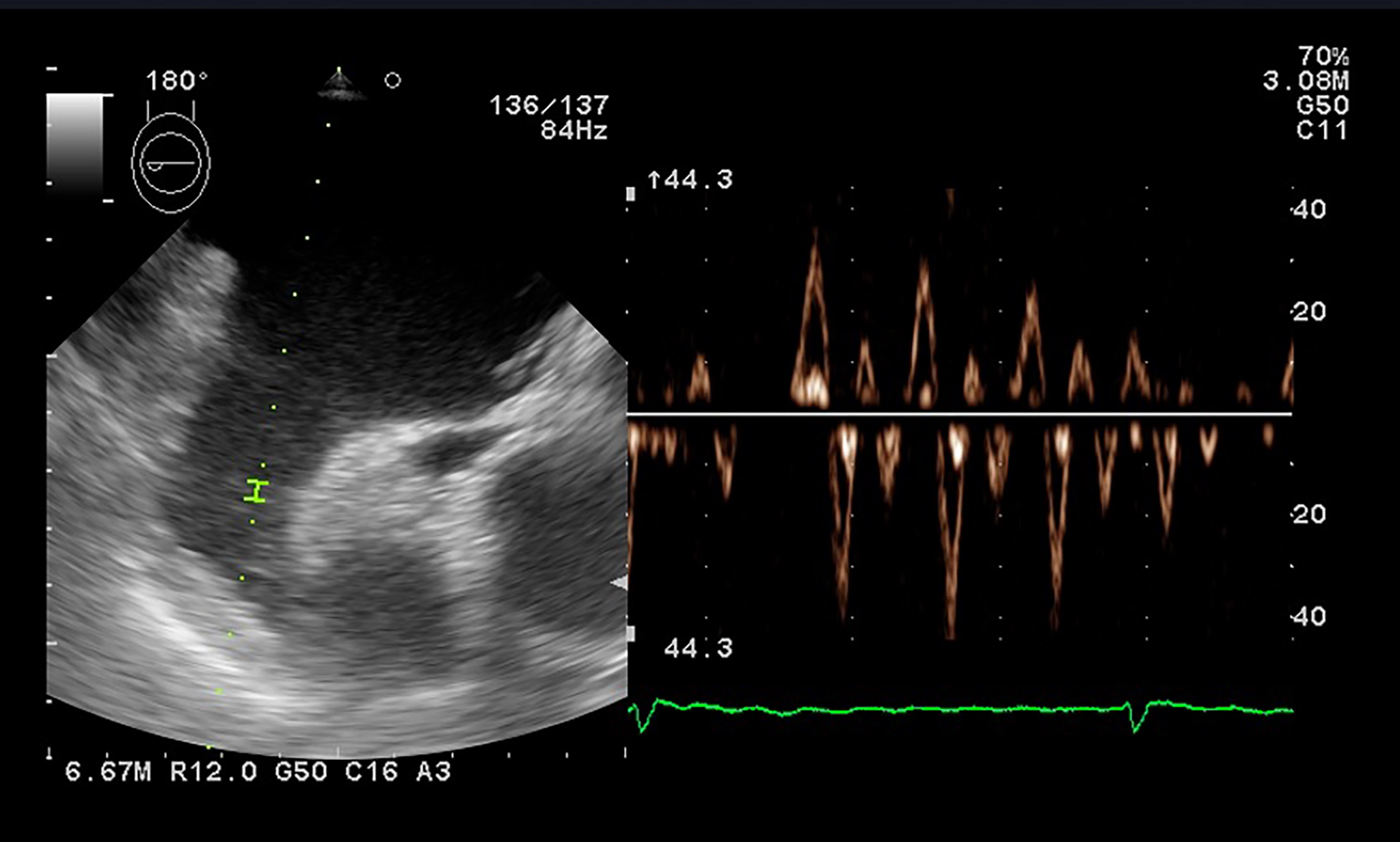1400x842 pixels.
Task: Click the green Doppler sample volume marker
Action: pos(256,491)
